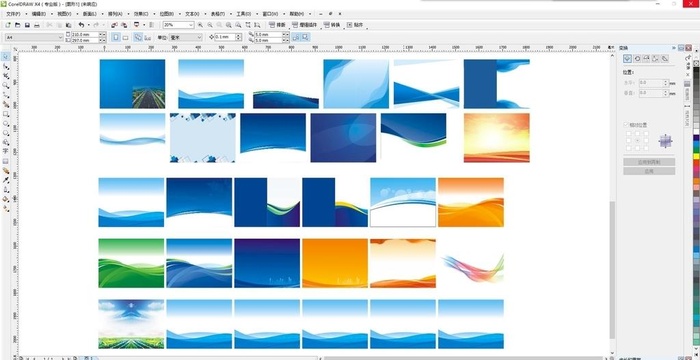The width and height of the screenshot is (700, 360).
Task: Check the bottom-right anchor point box
Action: tap(646, 148)
